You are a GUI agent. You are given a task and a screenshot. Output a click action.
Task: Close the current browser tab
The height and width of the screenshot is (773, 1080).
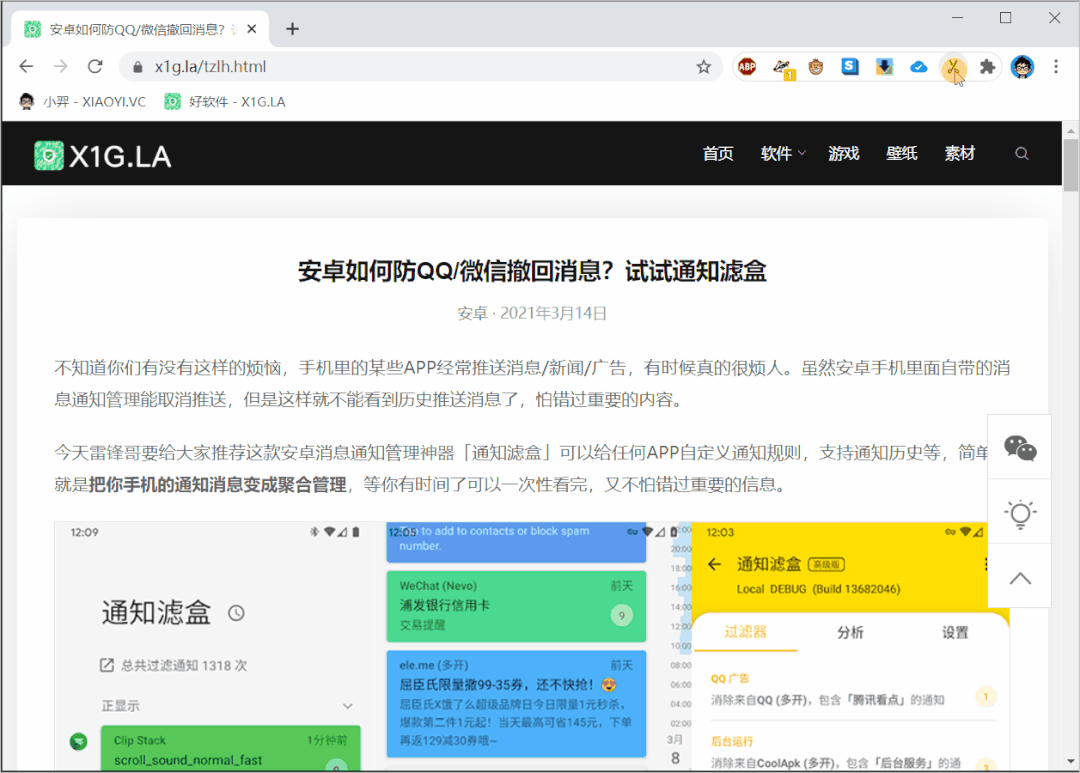252,29
